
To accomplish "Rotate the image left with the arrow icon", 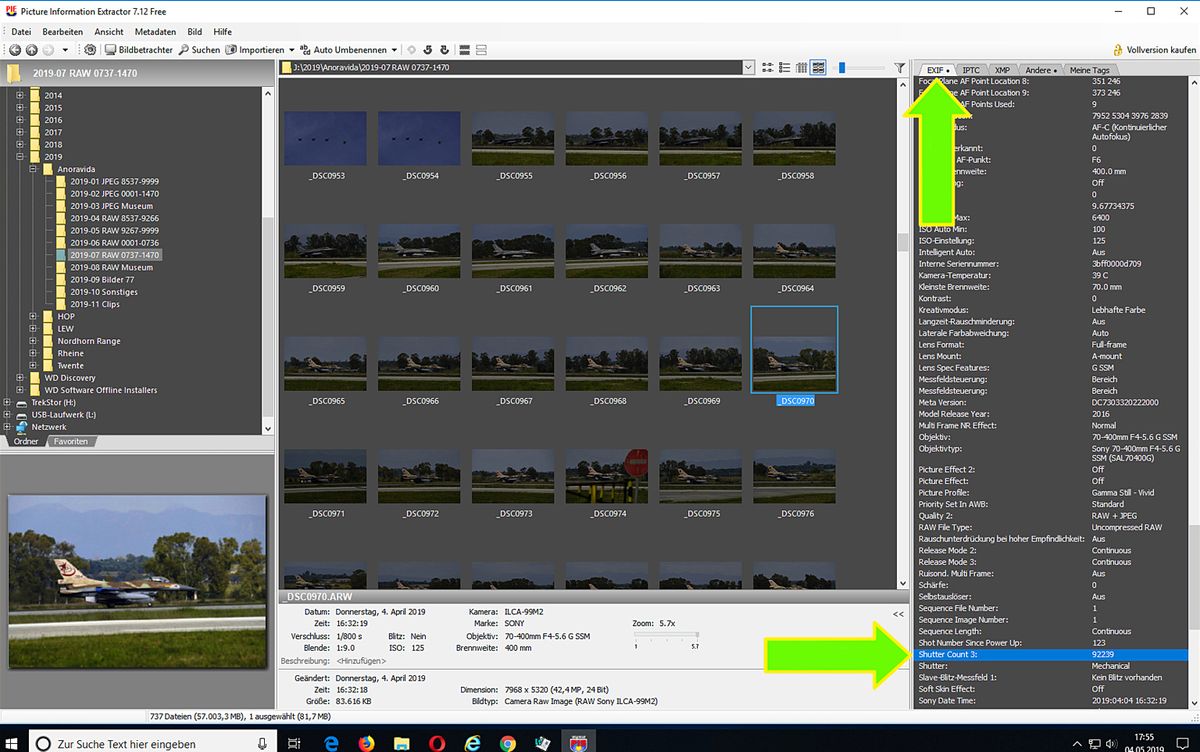I will pyautogui.click(x=426, y=49).
